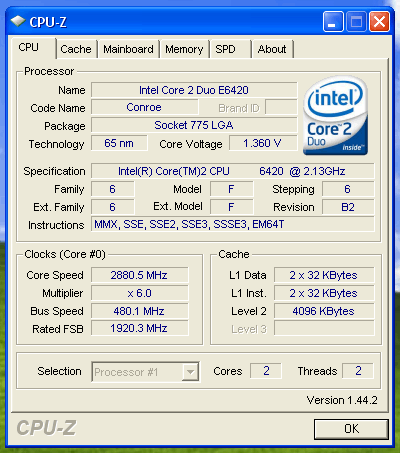
Task: Click the Ext. Family value 6
Action: (113, 207)
